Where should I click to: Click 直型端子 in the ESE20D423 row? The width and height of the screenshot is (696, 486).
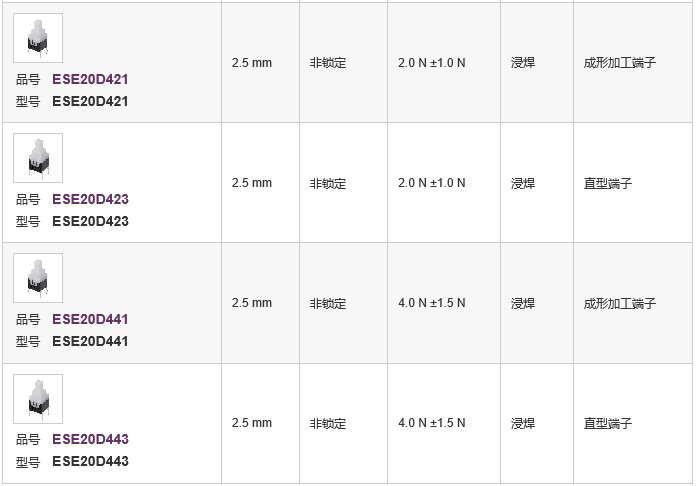pos(608,183)
